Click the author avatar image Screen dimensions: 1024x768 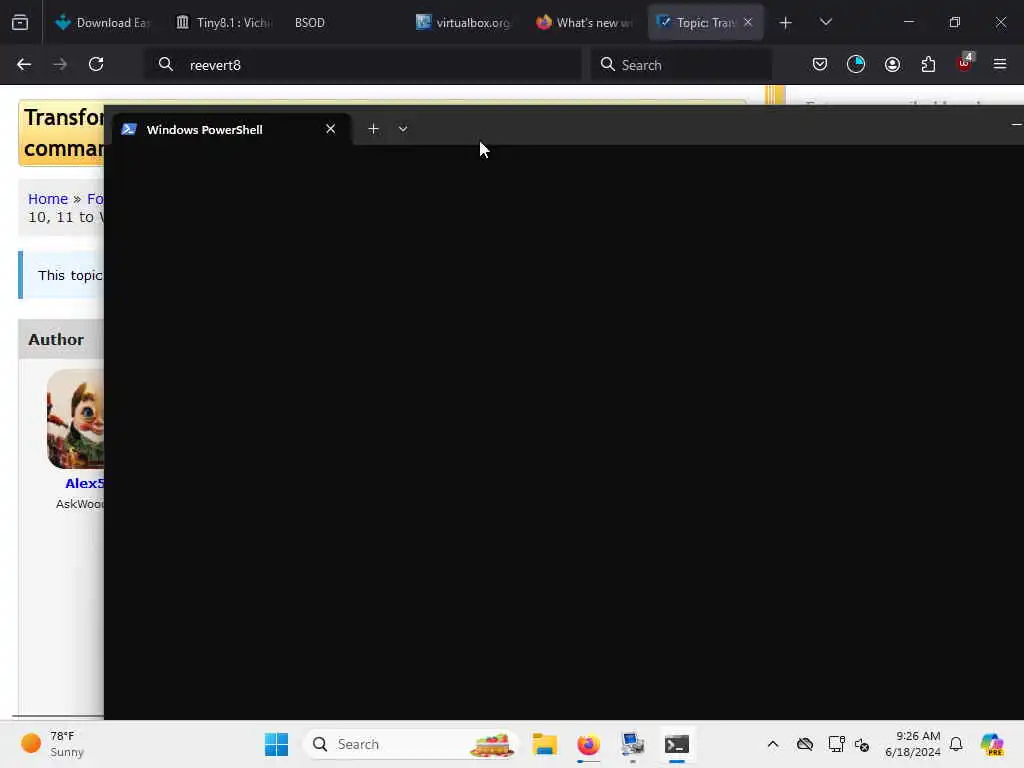point(75,419)
